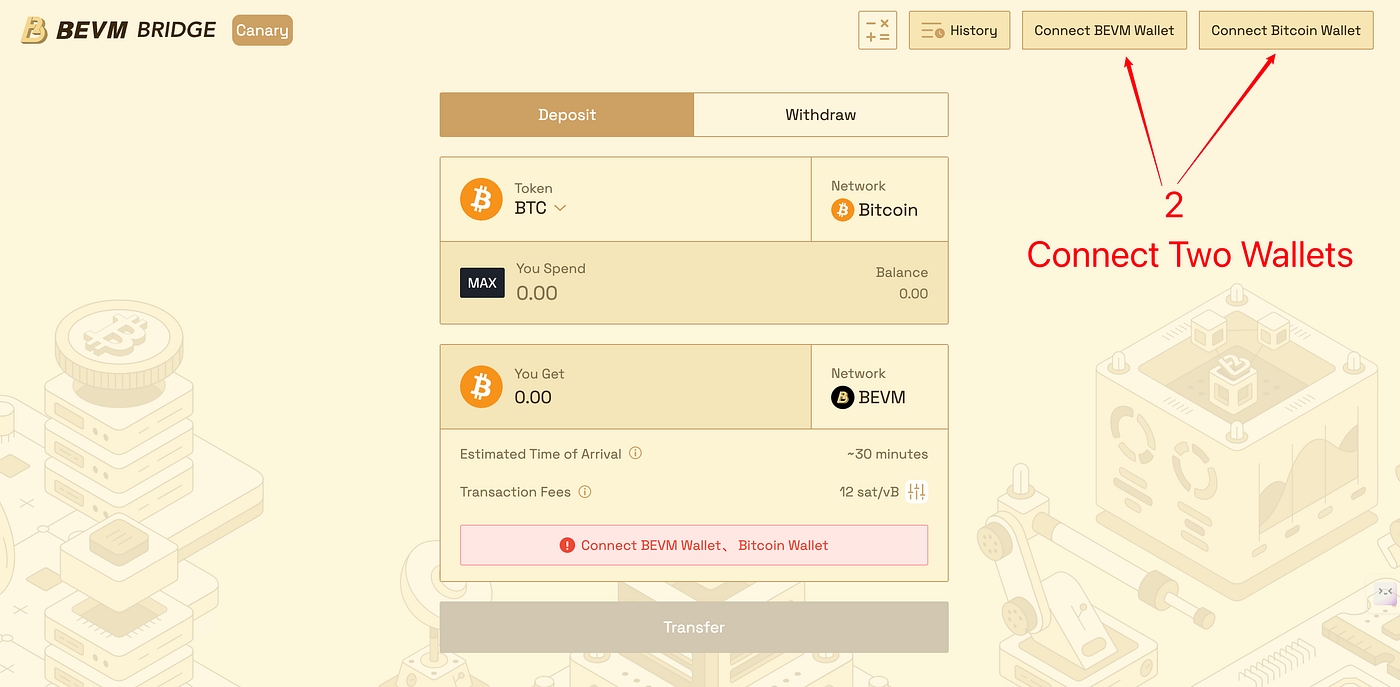
Task: Click the Bitcoin network icon
Action: point(843,210)
